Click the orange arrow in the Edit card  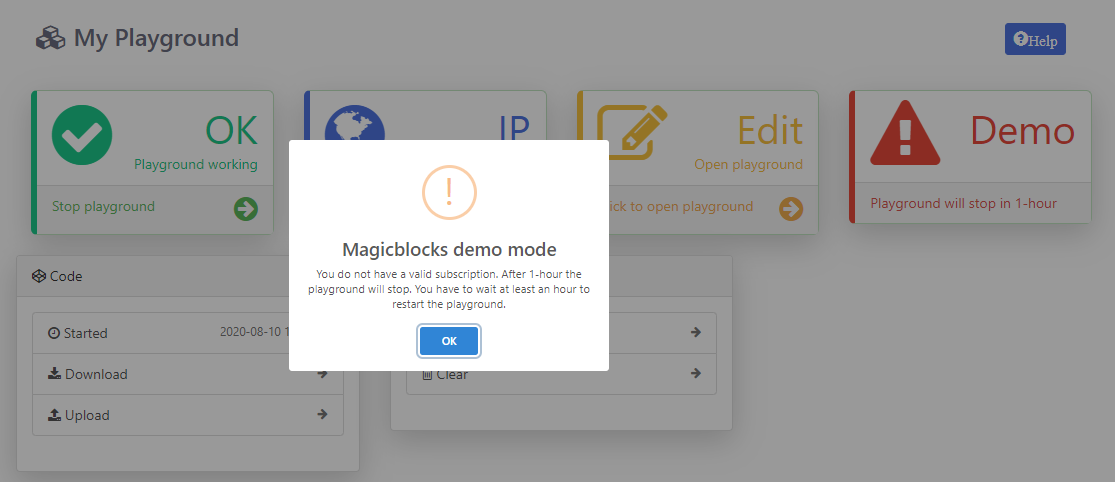[x=791, y=209]
